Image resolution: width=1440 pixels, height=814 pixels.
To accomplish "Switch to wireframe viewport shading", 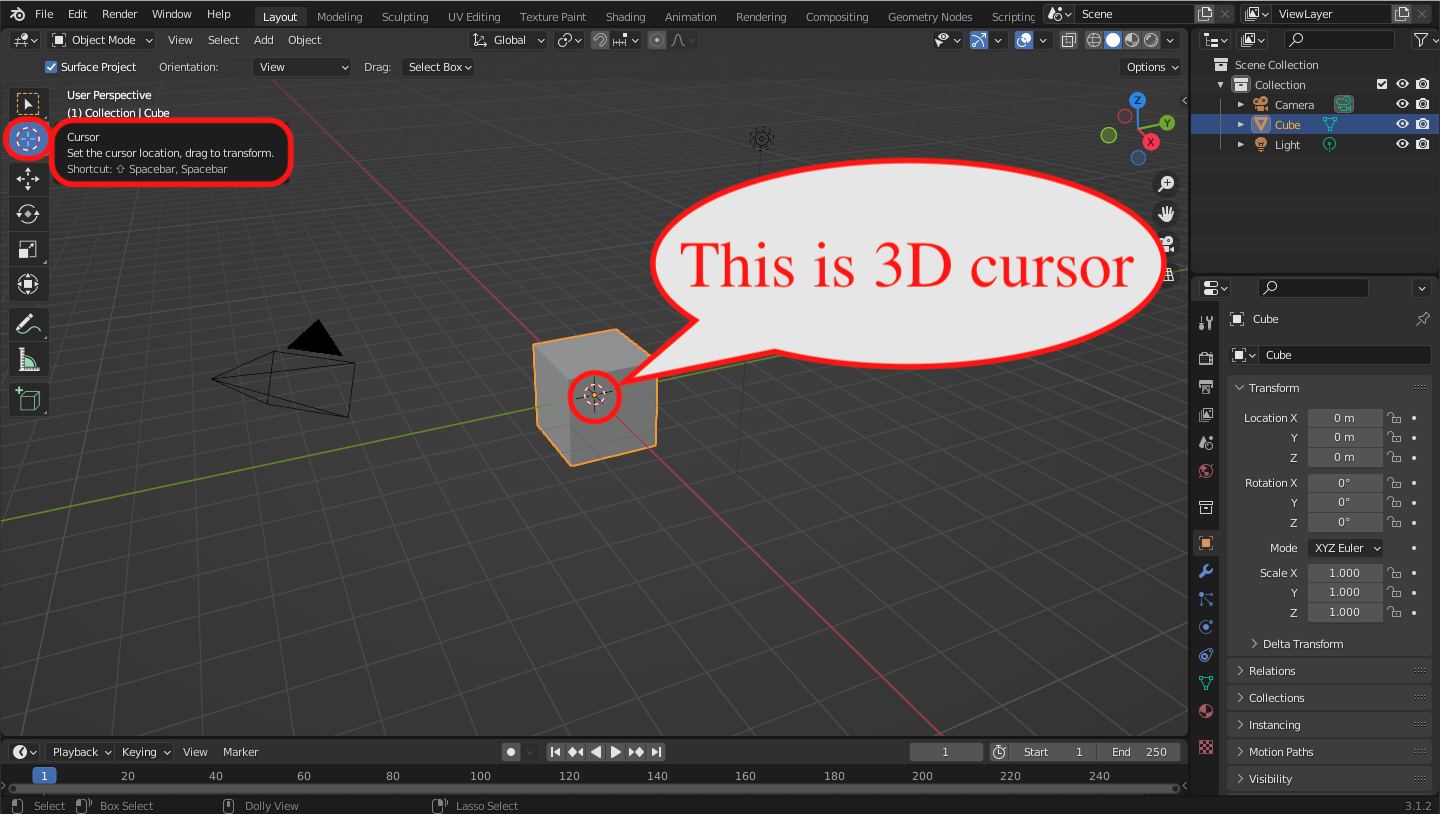I will tap(1093, 40).
